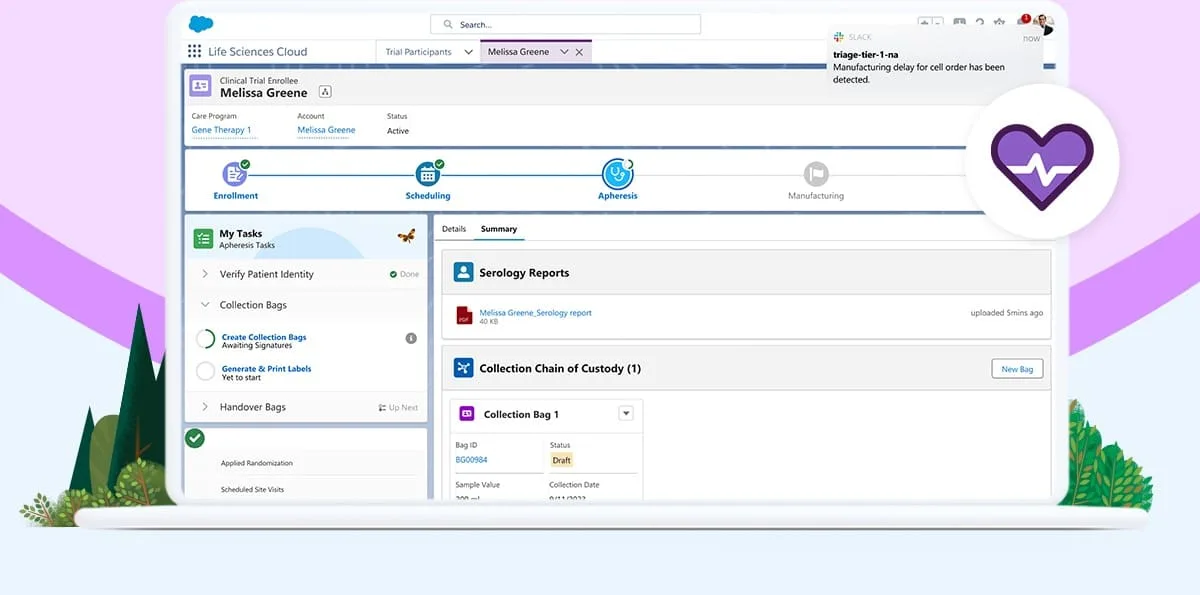Open the BG00984 bag ID link
The height and width of the screenshot is (595, 1200).
coord(471,460)
